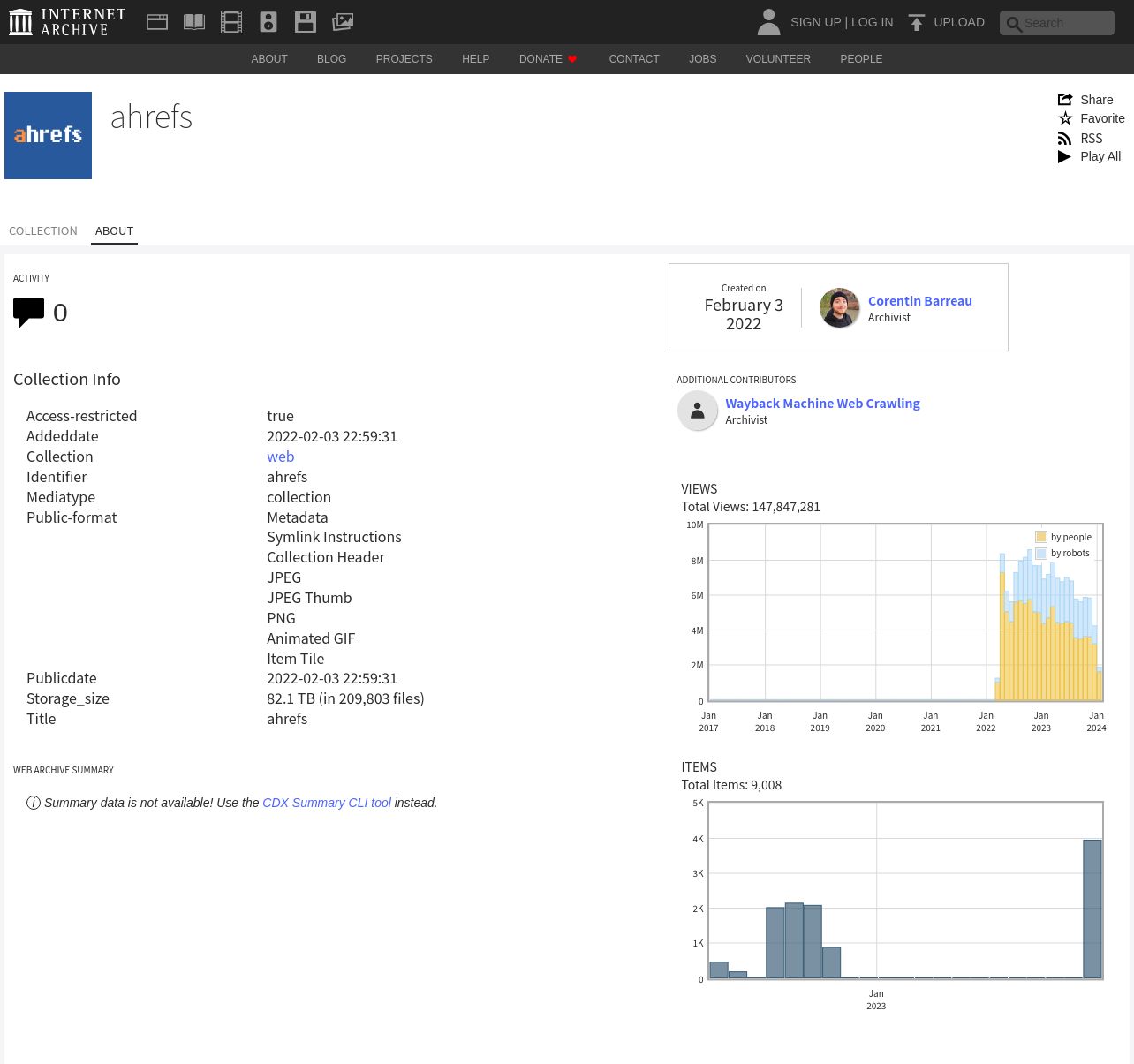Click the Donate heart icon
Viewport: 1134px width, 1064px height.
(x=572, y=59)
